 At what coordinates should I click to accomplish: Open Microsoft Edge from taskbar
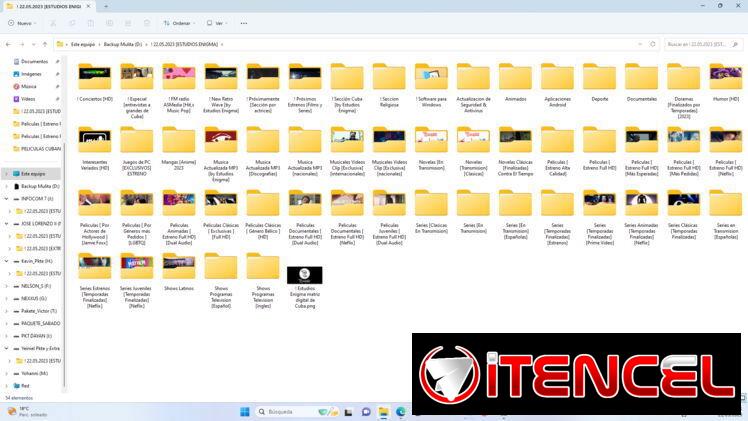coord(401,412)
